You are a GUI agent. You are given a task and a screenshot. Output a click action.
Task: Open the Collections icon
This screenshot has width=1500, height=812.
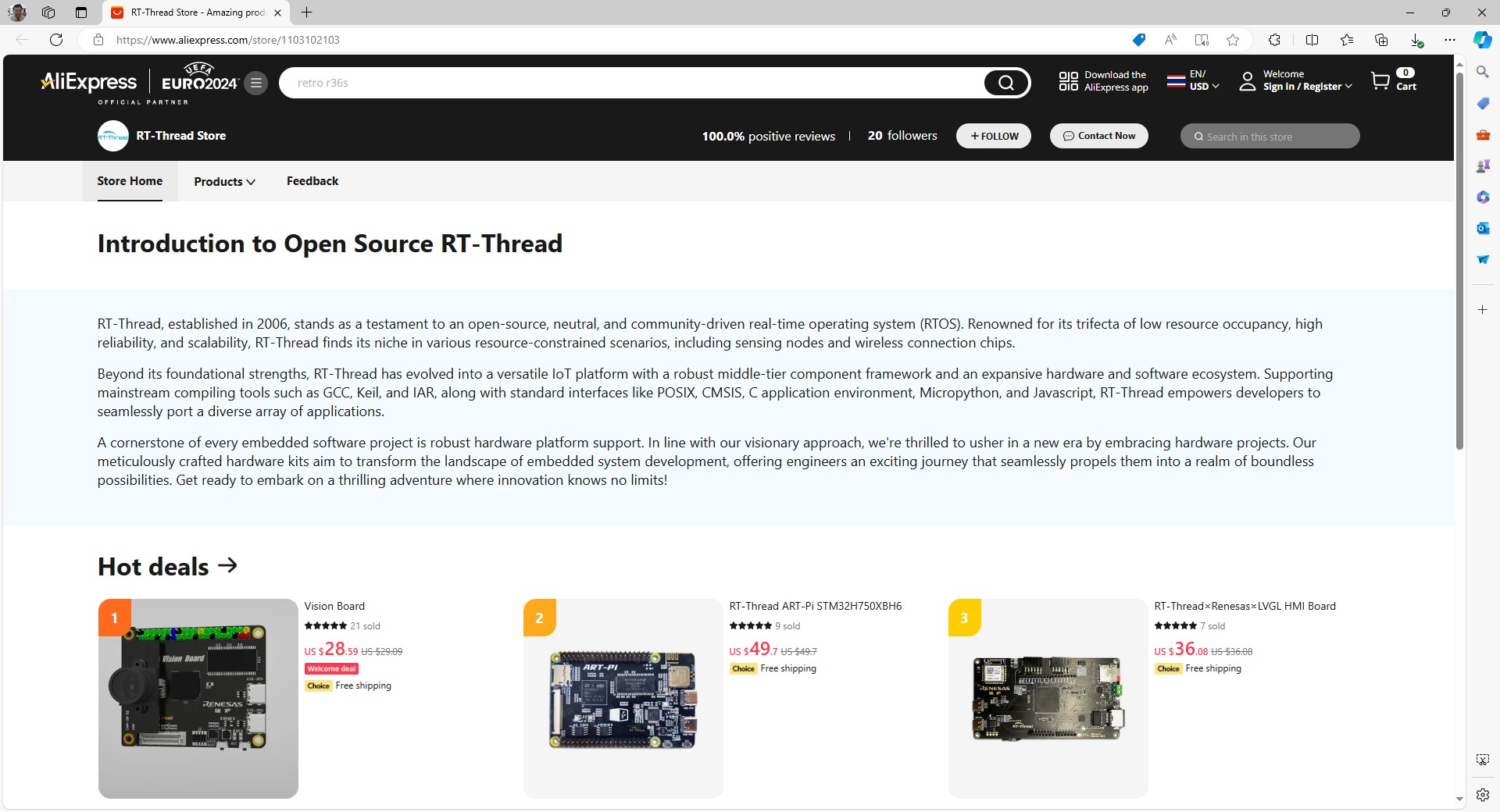coord(1381,40)
